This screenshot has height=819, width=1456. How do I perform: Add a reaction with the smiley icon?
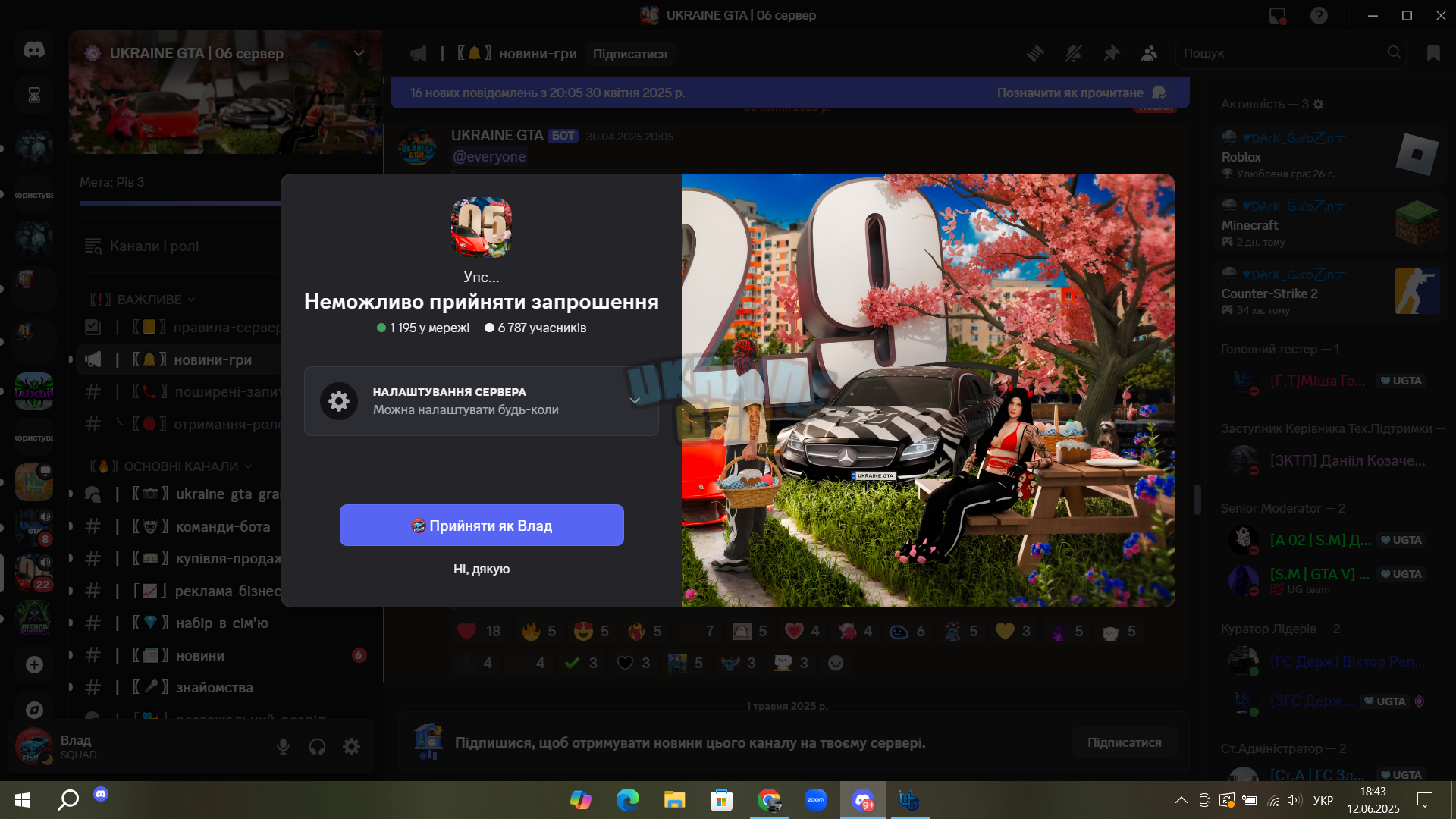pyautogui.click(x=836, y=664)
